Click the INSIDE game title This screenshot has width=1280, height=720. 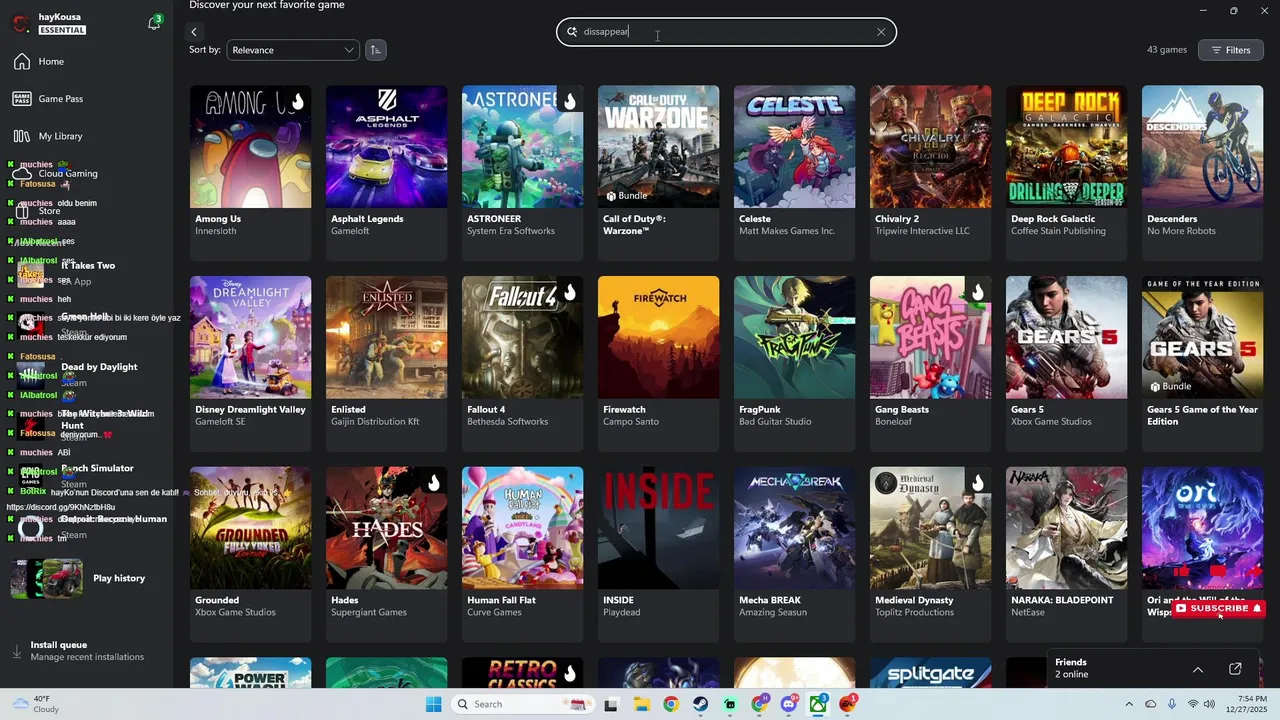click(618, 601)
